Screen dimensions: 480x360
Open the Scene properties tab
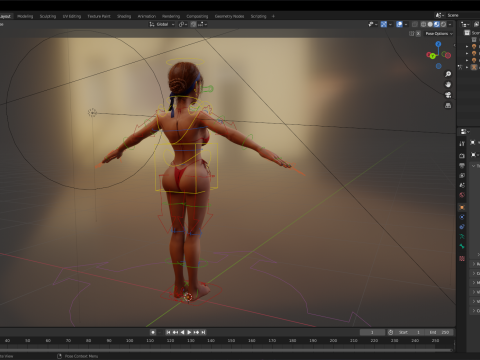tap(462, 185)
